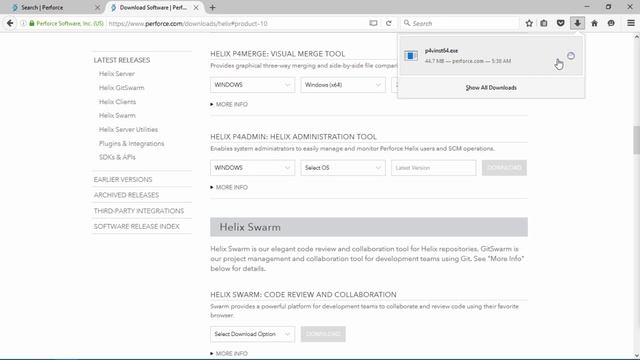640x360 pixels.
Task: Close the Download Software tab
Action: 196,7
